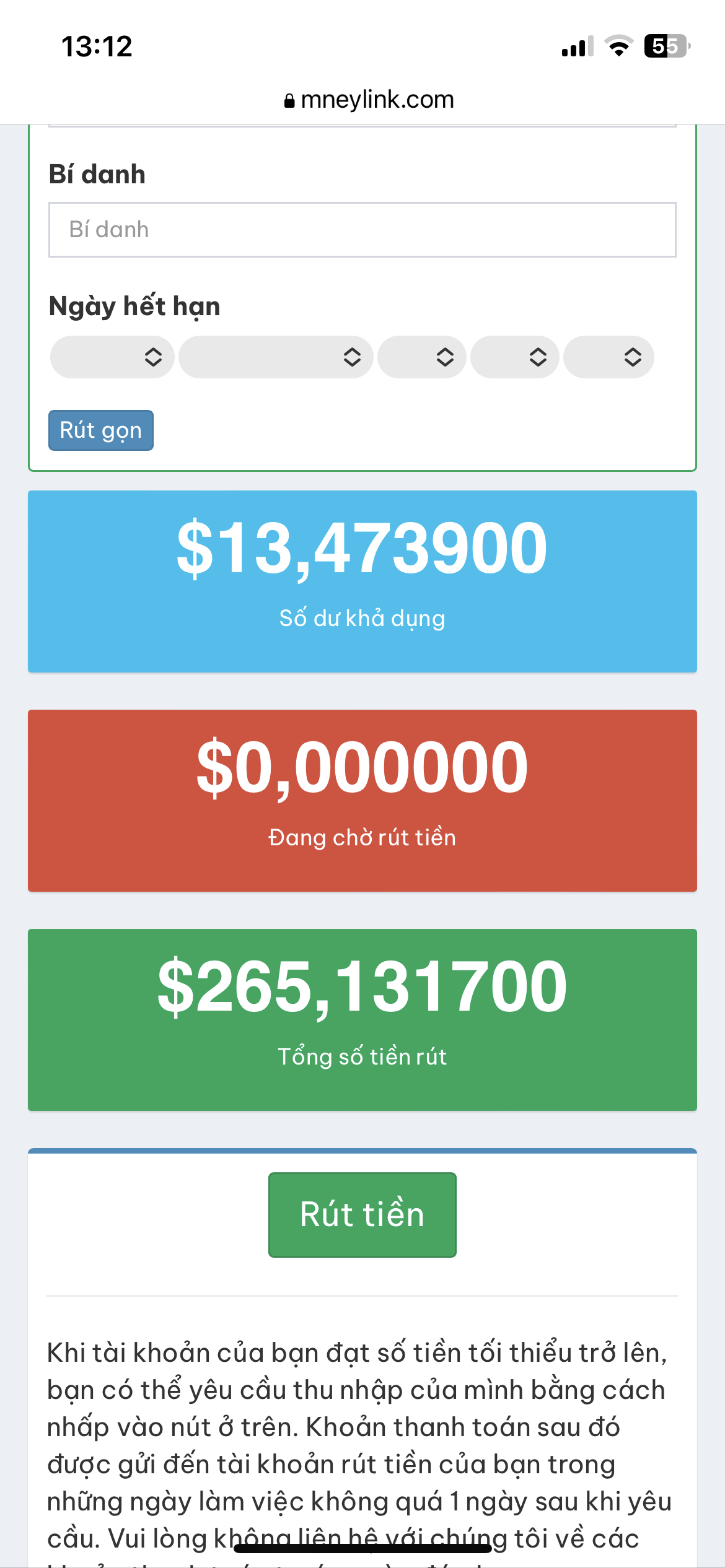Viewport: 725px width, 1568px height.
Task: Open the last expiry date dropdown
Action: click(609, 357)
